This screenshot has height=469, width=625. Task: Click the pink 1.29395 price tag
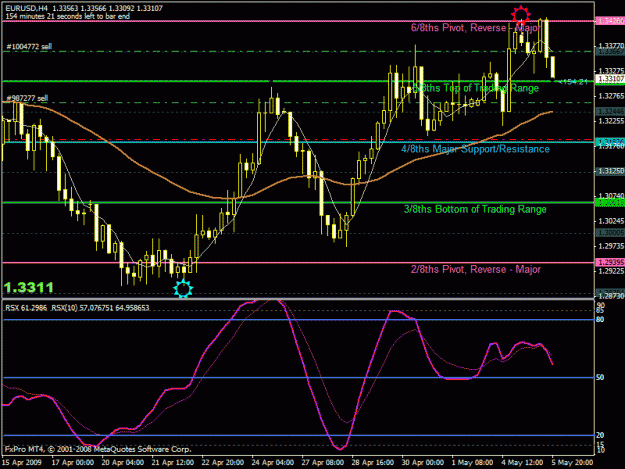pyautogui.click(x=610, y=262)
